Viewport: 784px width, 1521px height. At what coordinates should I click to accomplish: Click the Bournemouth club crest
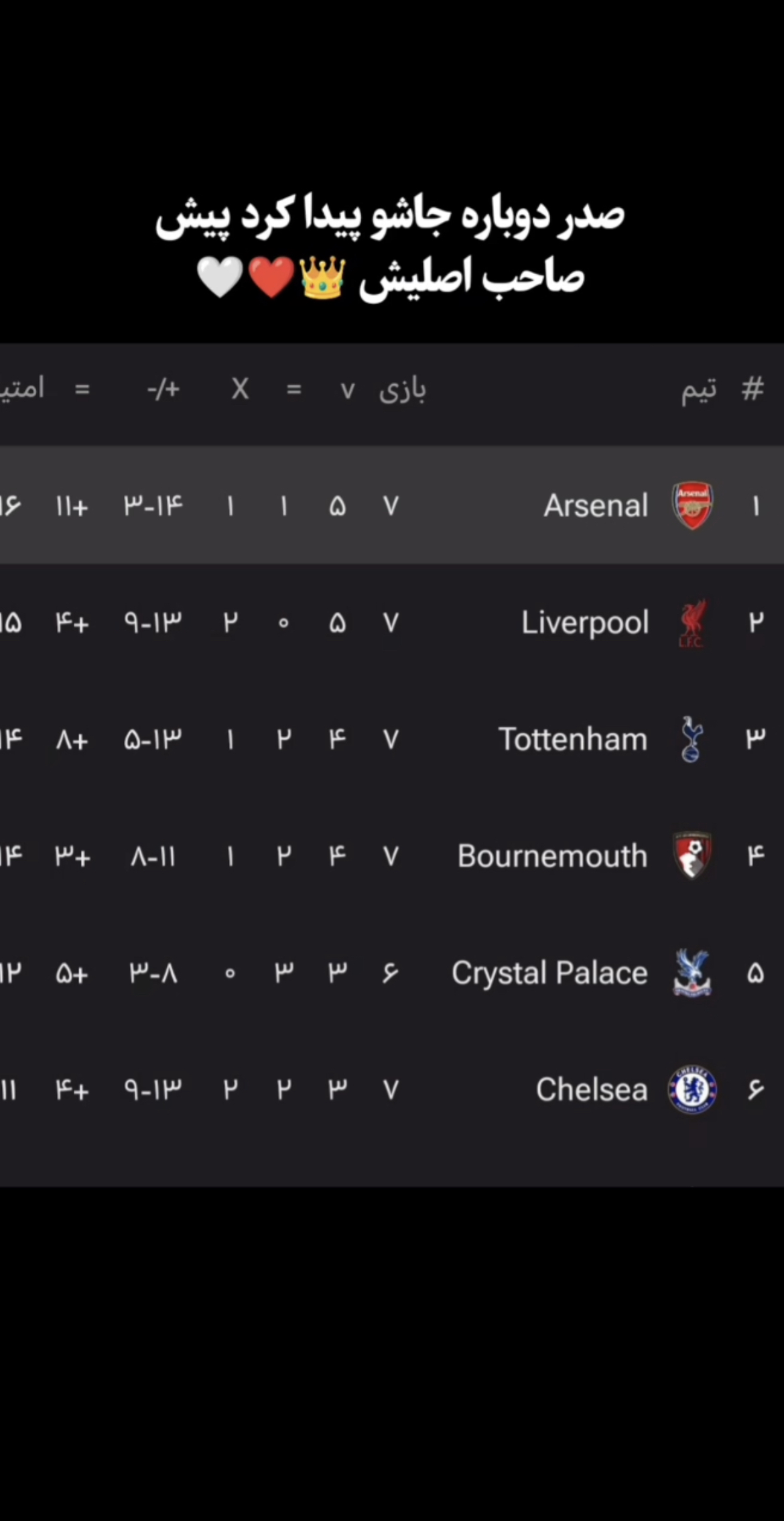(692, 856)
